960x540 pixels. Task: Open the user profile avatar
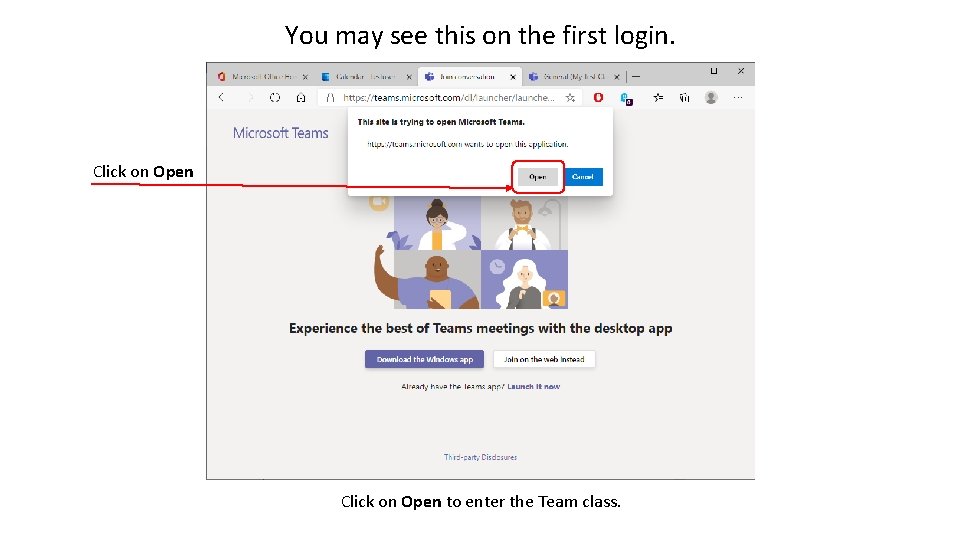[x=711, y=97]
